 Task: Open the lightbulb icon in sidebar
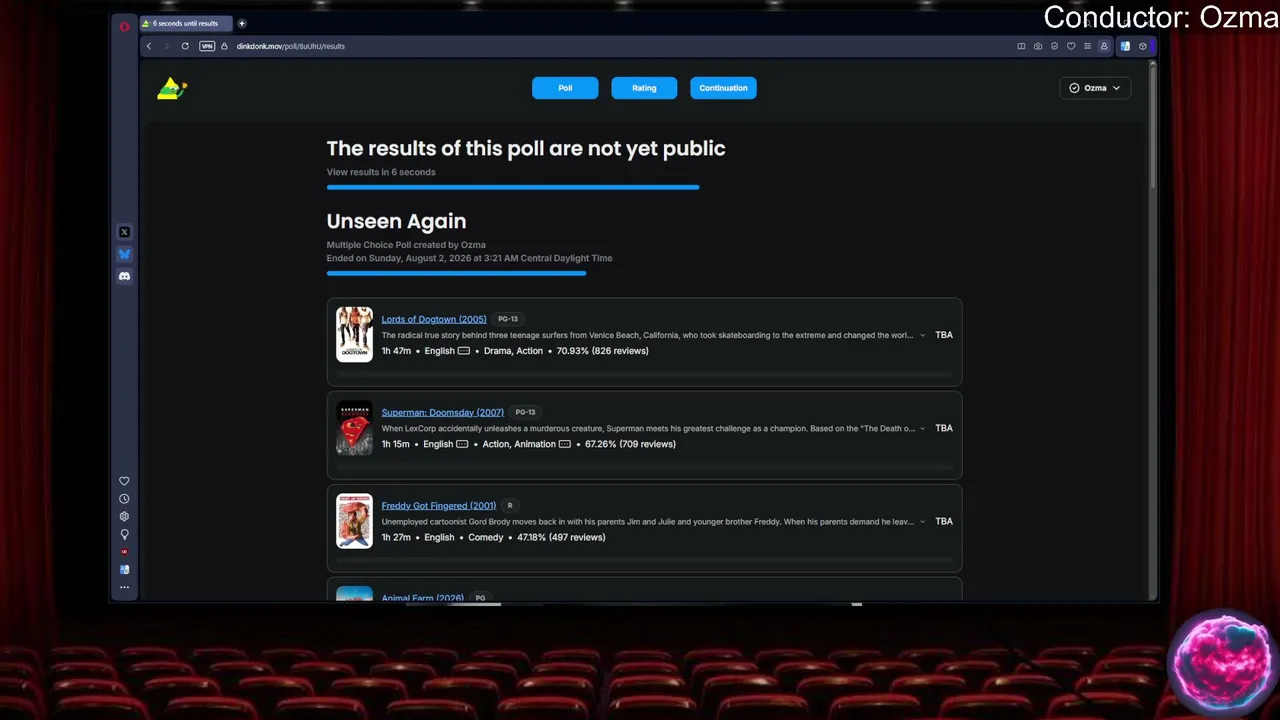124,535
